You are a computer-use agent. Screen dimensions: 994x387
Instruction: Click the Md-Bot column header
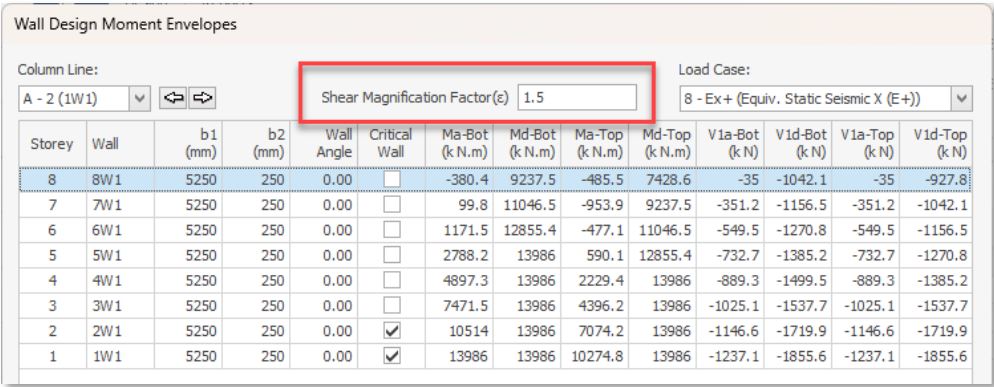pyautogui.click(x=527, y=144)
